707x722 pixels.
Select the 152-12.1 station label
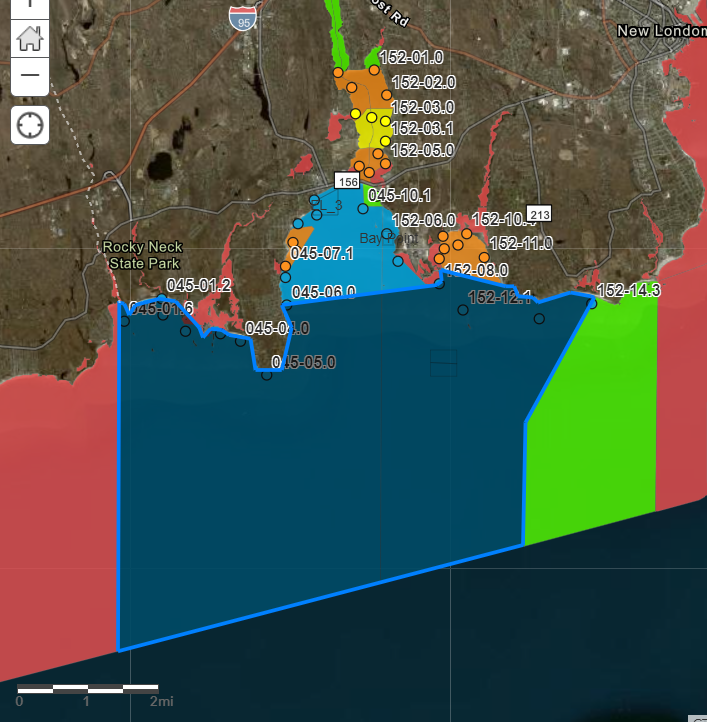click(500, 297)
